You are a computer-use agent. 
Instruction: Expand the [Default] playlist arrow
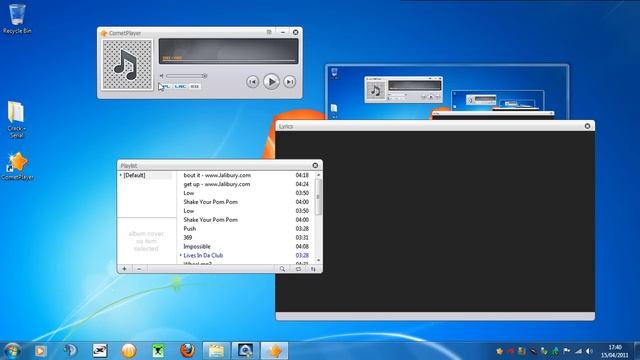[x=121, y=175]
